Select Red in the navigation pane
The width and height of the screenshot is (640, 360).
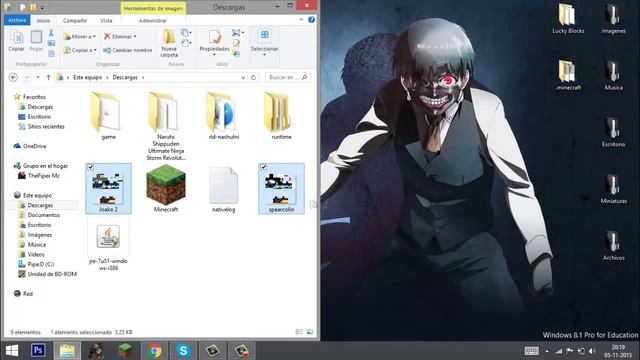[27, 293]
